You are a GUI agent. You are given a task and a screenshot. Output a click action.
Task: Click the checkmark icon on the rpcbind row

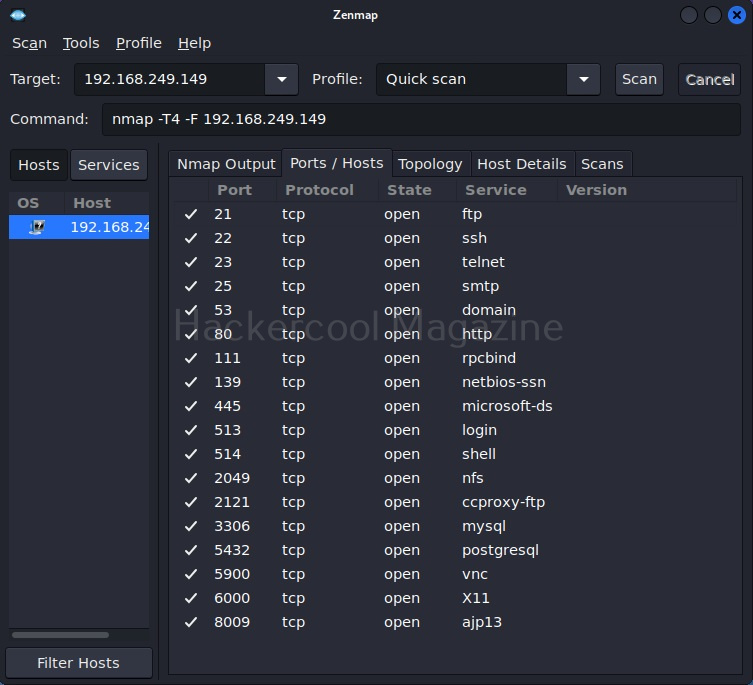point(191,358)
